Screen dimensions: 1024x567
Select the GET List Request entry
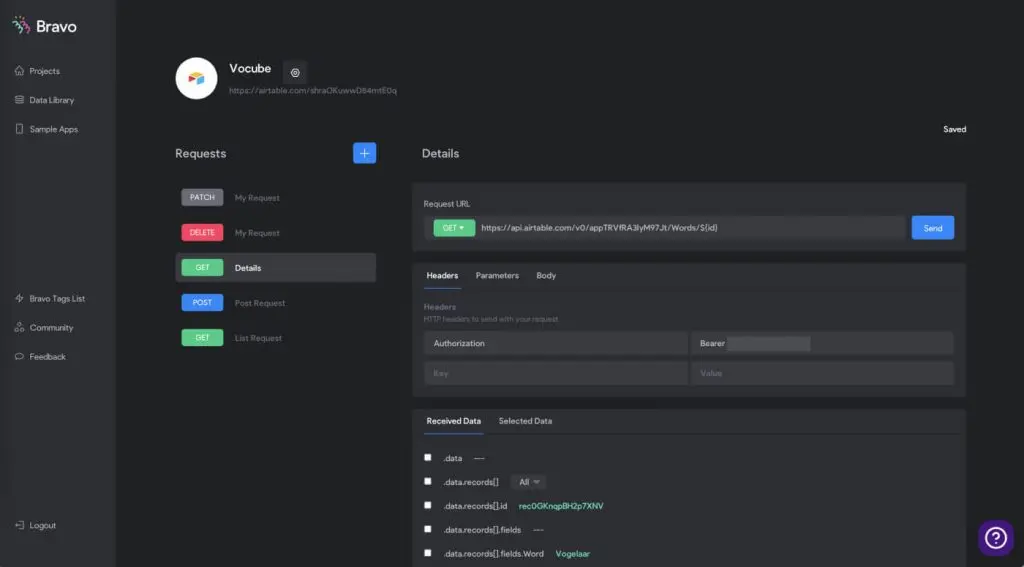coord(276,338)
